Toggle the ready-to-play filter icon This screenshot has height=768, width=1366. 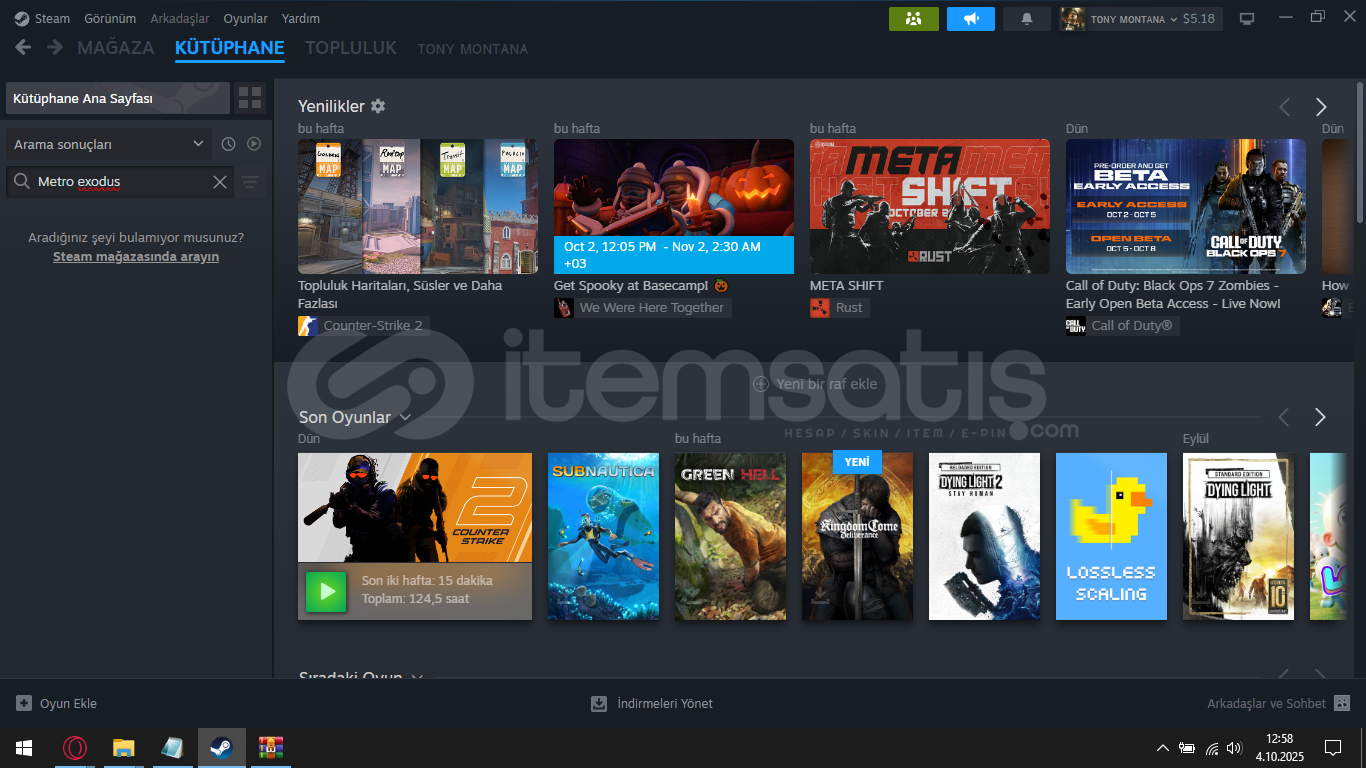(254, 144)
